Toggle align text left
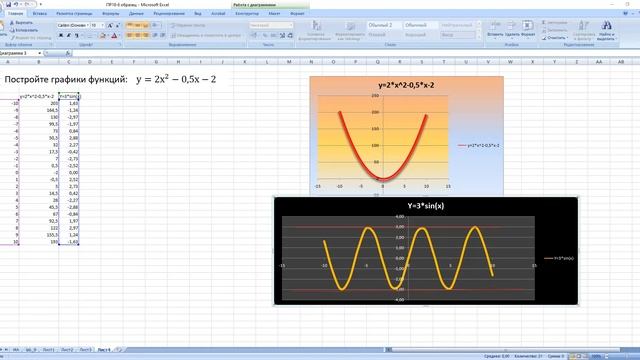This screenshot has width=640, height=360. tap(130, 36)
